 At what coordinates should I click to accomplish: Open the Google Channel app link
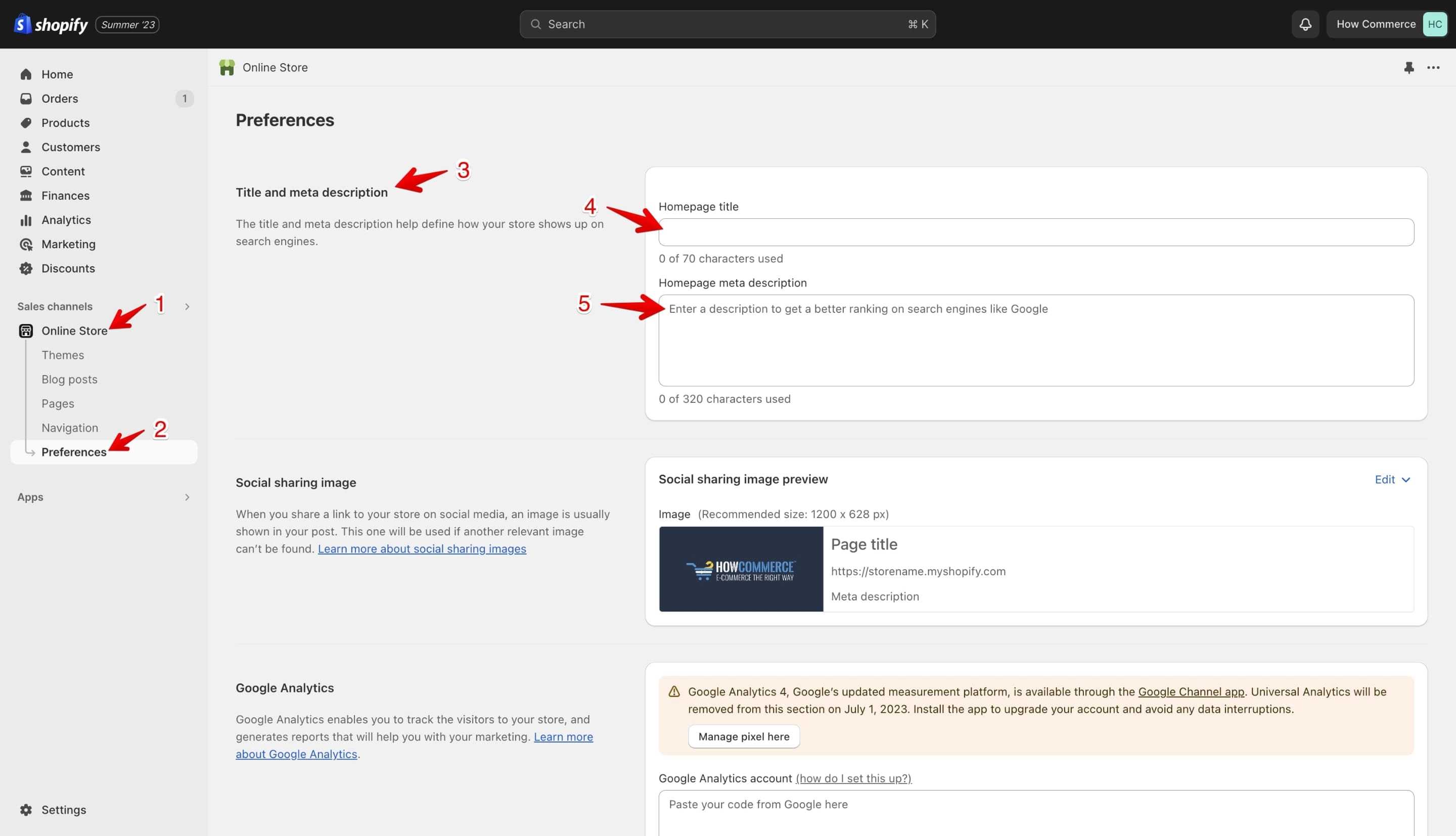click(1191, 691)
